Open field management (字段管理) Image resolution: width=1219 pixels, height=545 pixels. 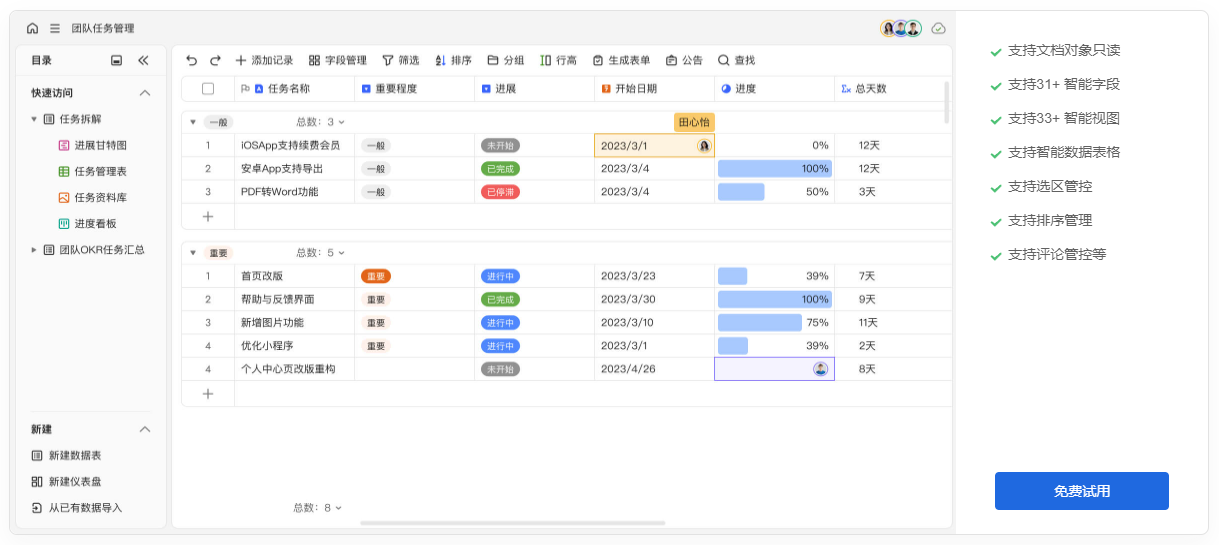tap(337, 61)
